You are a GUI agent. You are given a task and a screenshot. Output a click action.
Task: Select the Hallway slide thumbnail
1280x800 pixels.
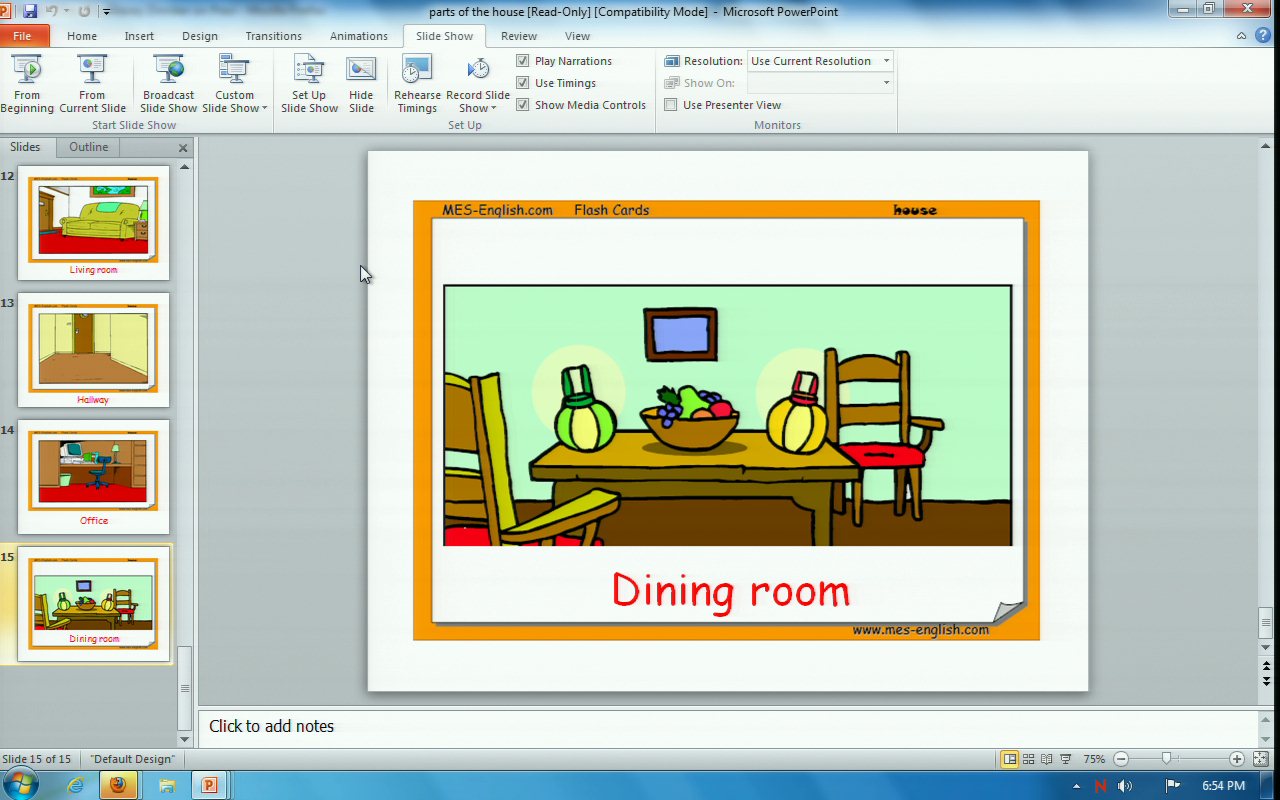click(x=93, y=350)
